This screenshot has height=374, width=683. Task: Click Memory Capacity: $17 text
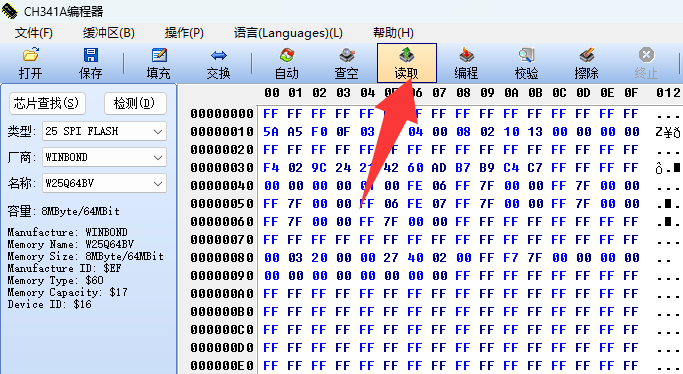tap(67, 292)
